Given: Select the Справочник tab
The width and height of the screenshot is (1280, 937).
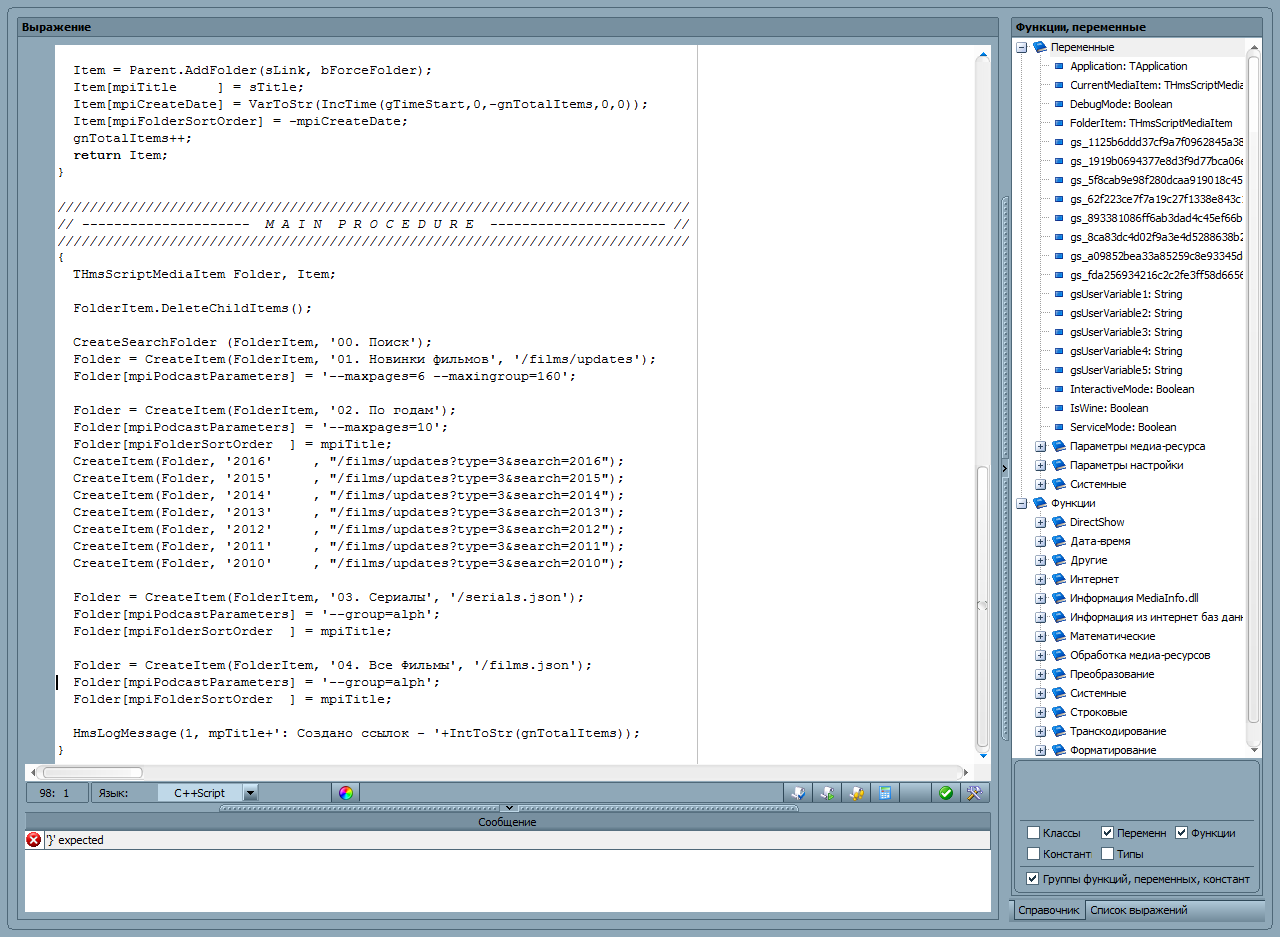Looking at the screenshot, I should [1049, 910].
